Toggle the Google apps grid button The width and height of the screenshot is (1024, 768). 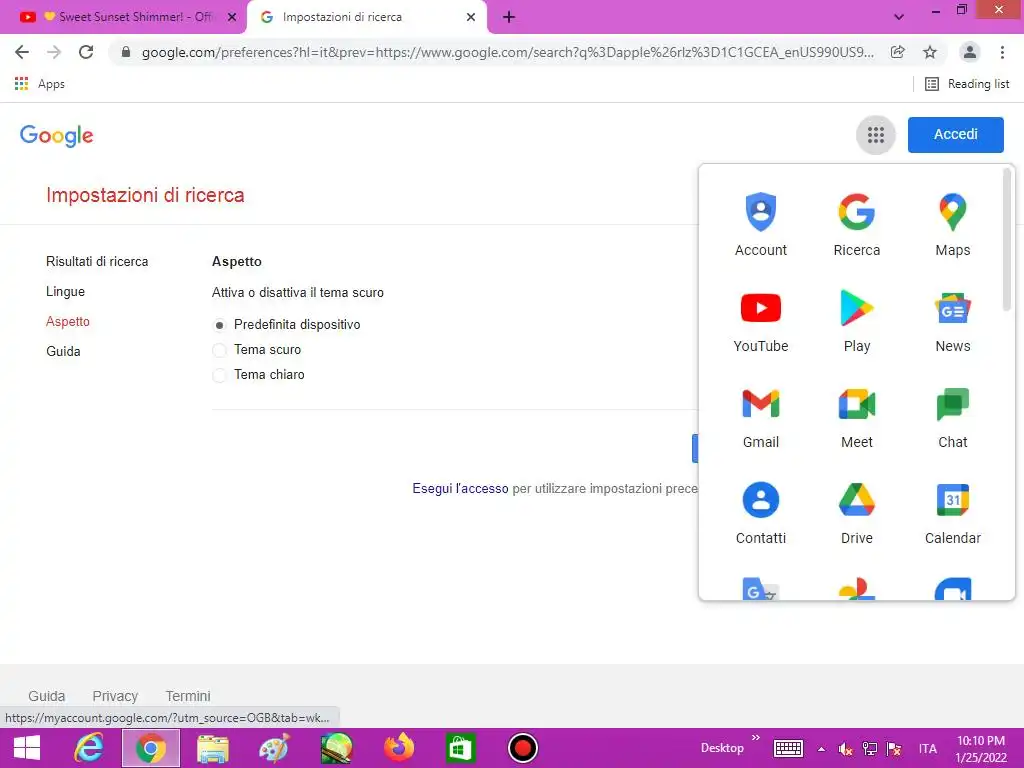876,135
